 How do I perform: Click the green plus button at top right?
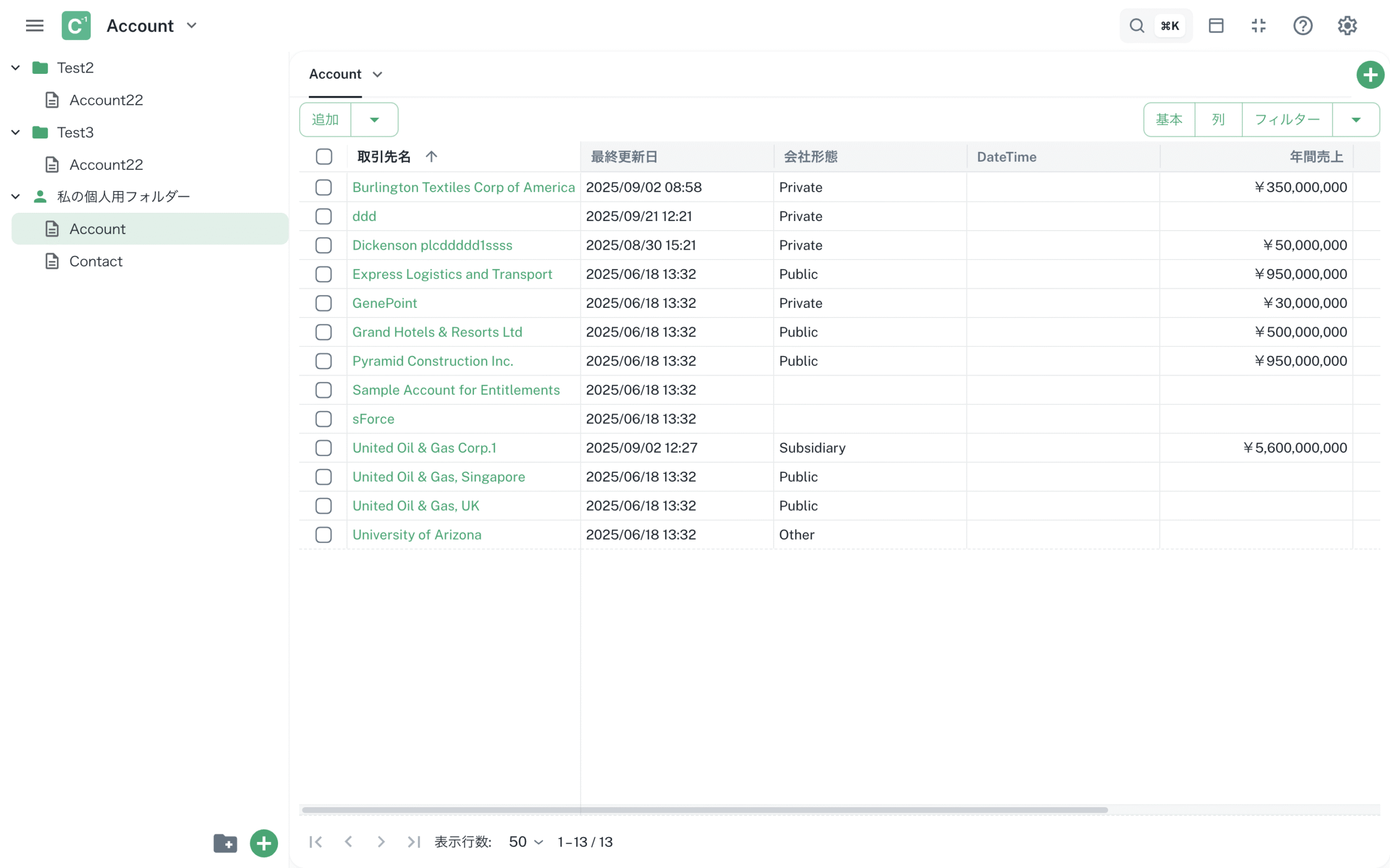pyautogui.click(x=1369, y=74)
